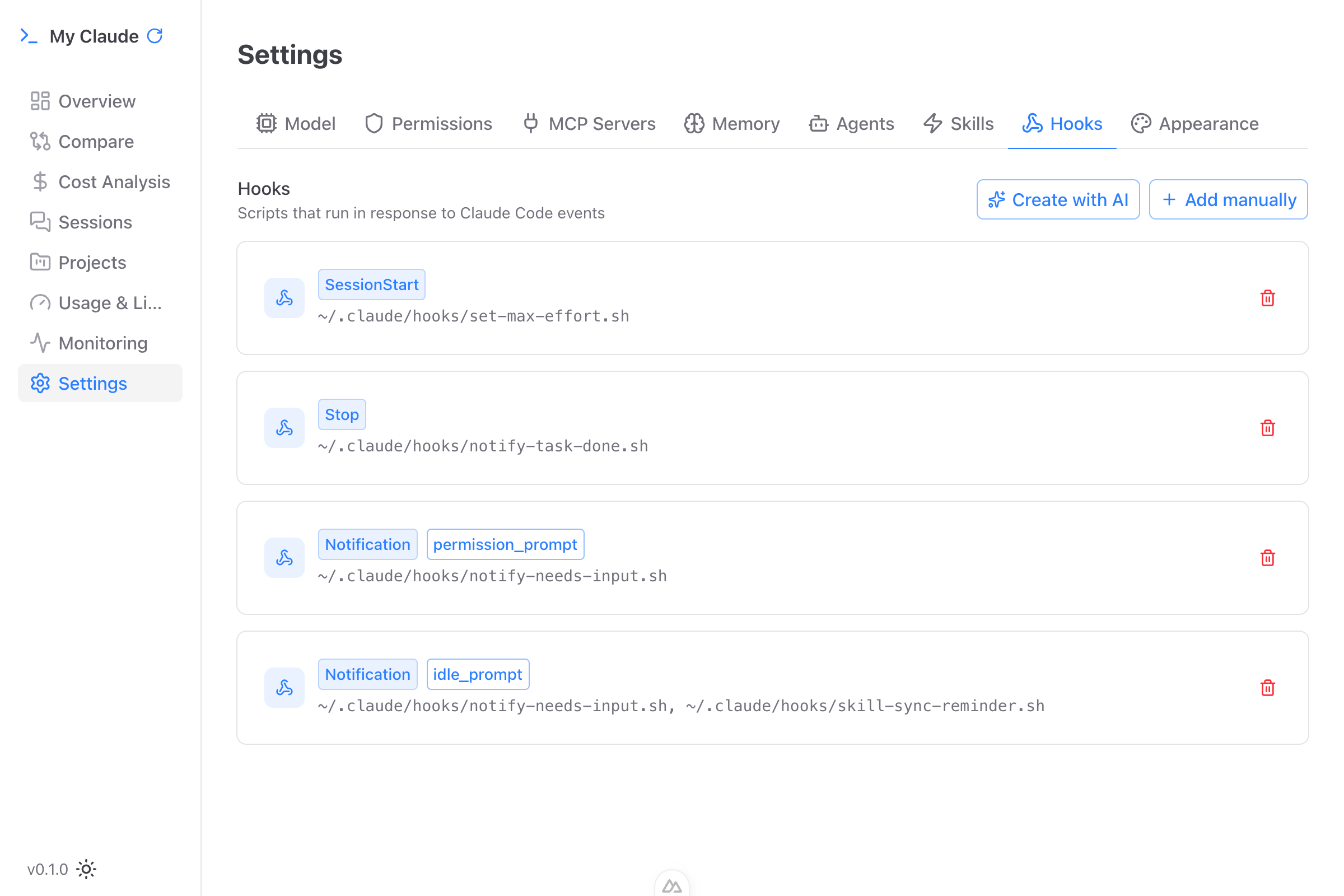Delete the SessionStart hook

pyautogui.click(x=1267, y=298)
